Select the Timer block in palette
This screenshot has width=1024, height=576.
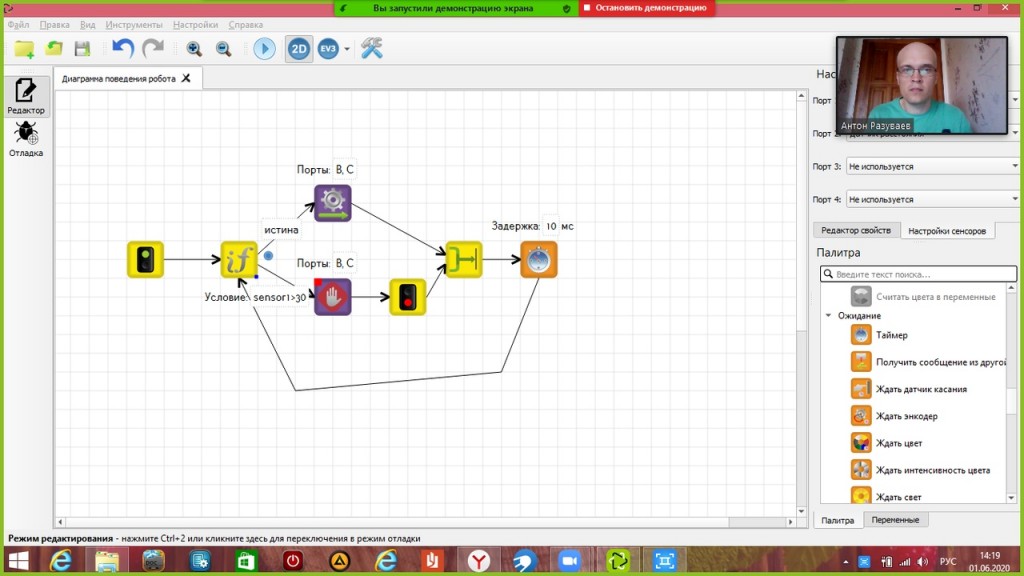[891, 335]
